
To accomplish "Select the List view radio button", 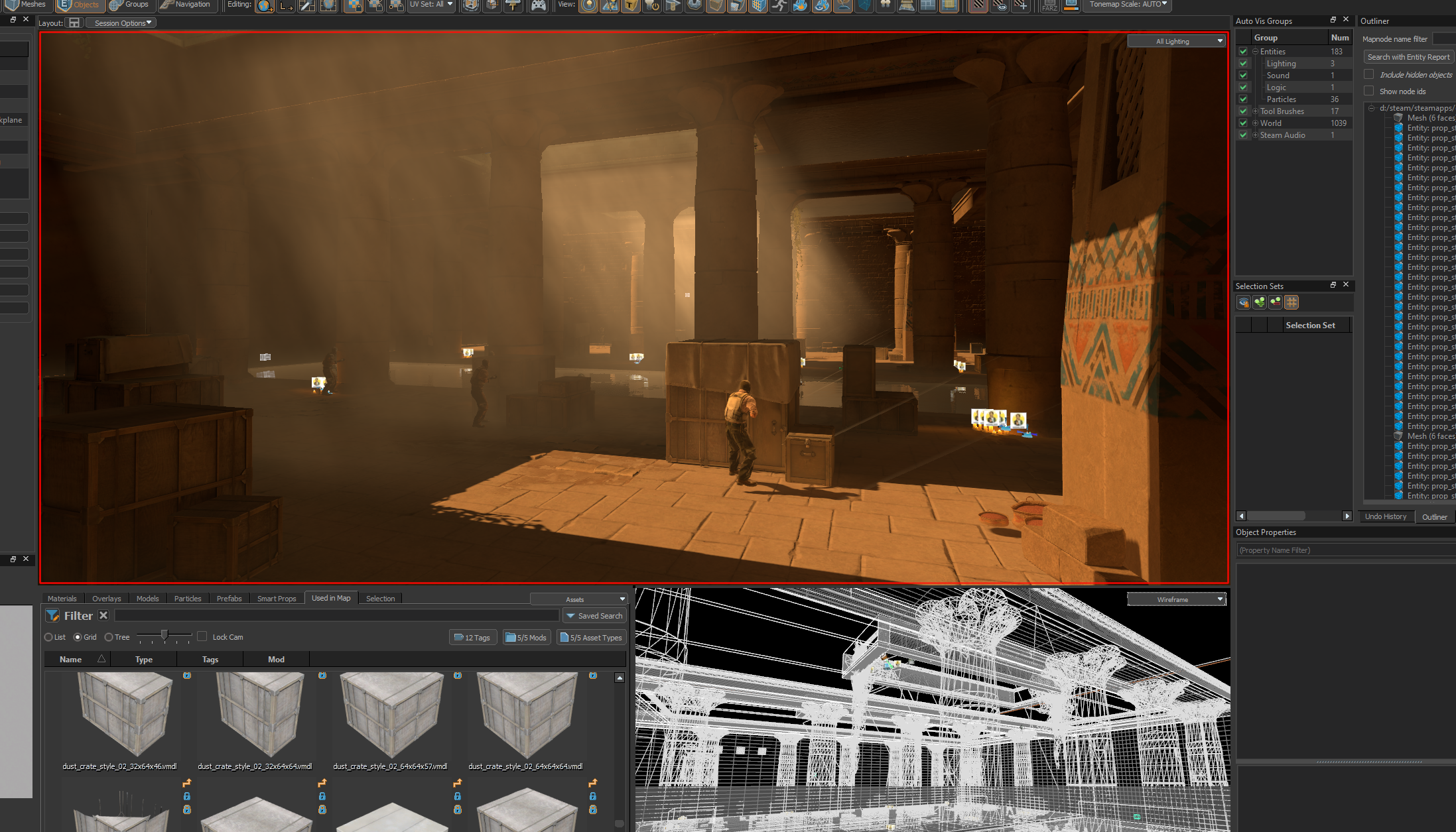I will coord(48,637).
